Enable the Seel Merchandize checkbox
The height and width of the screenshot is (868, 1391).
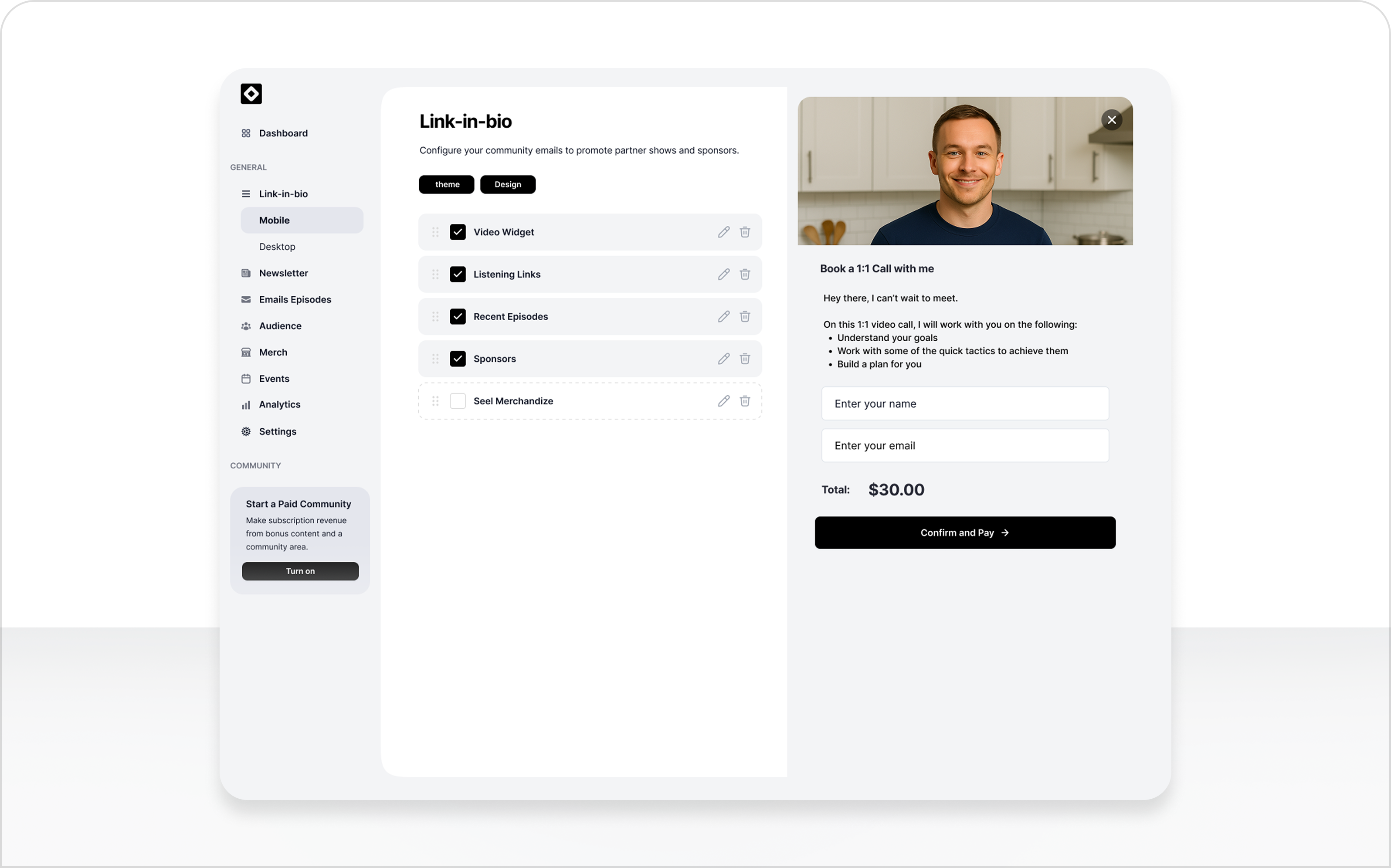458,401
